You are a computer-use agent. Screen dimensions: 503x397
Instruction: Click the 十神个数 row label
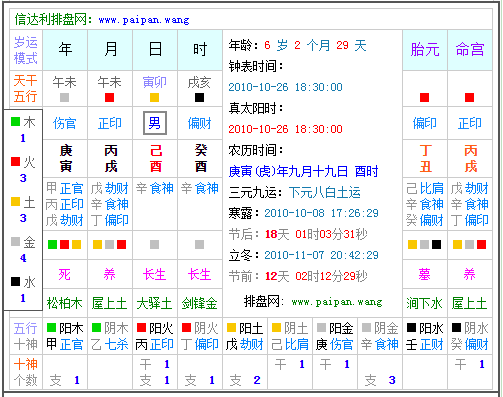(x=26, y=372)
